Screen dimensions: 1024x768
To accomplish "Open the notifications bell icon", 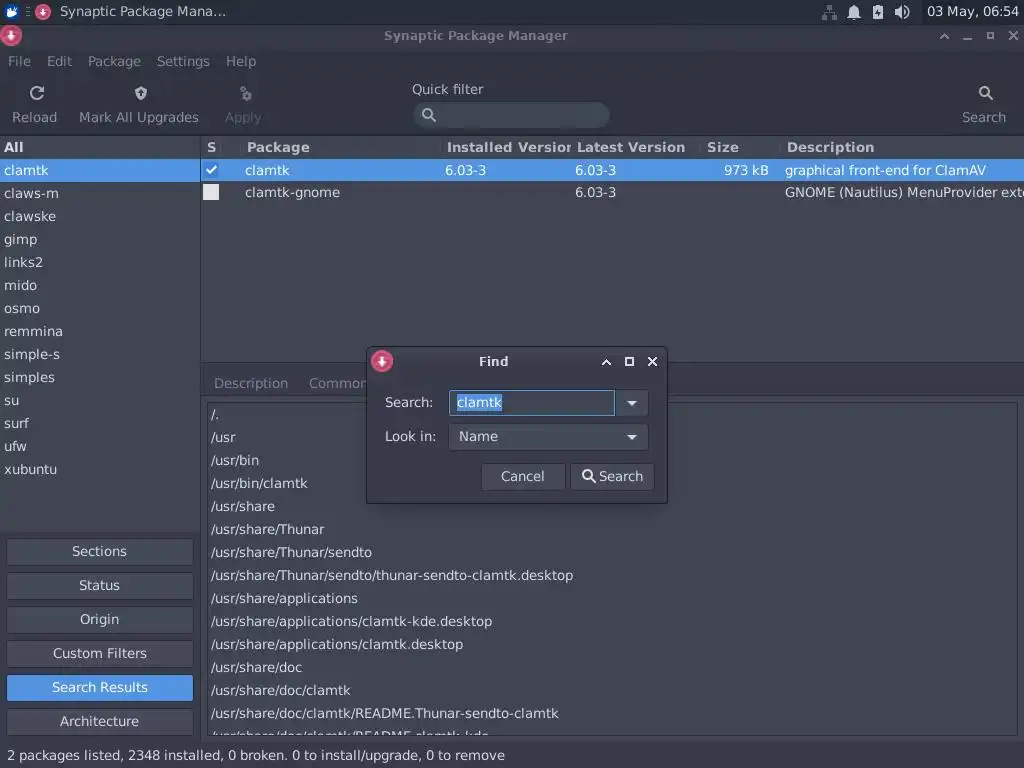I will (x=854, y=12).
